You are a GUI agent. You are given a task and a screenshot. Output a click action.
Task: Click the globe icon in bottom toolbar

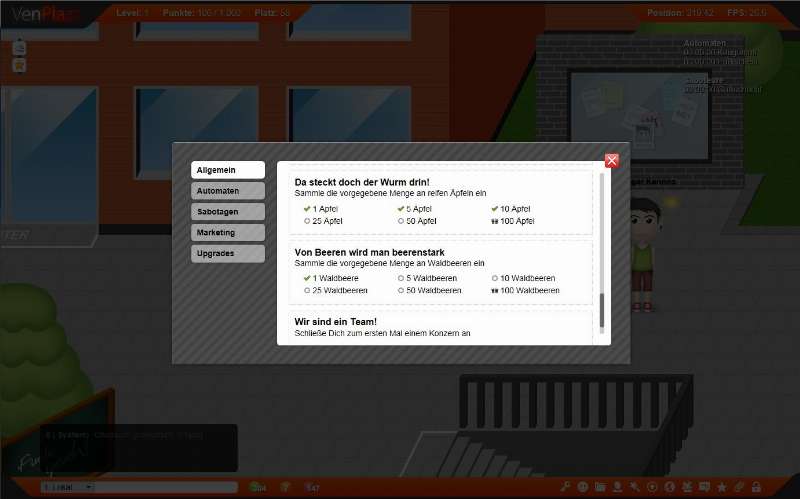click(x=669, y=487)
